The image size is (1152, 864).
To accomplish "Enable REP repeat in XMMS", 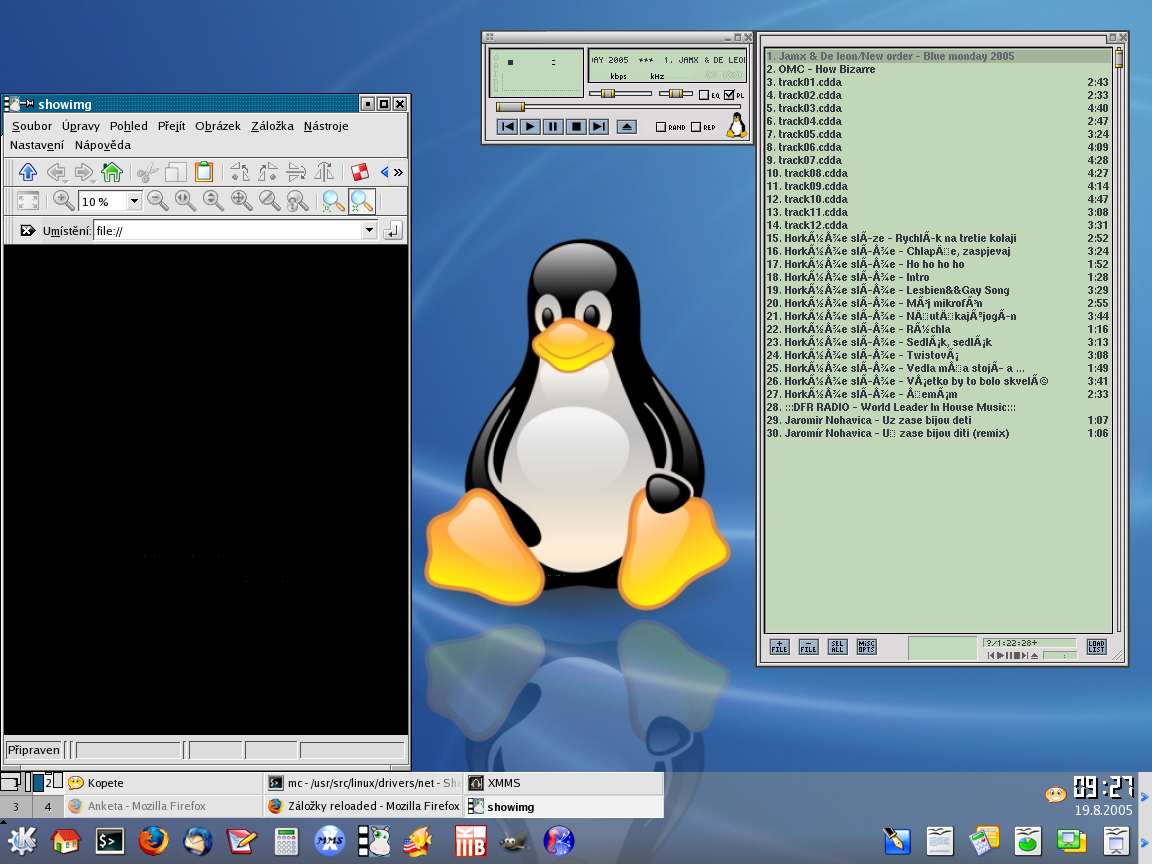I will click(x=696, y=127).
